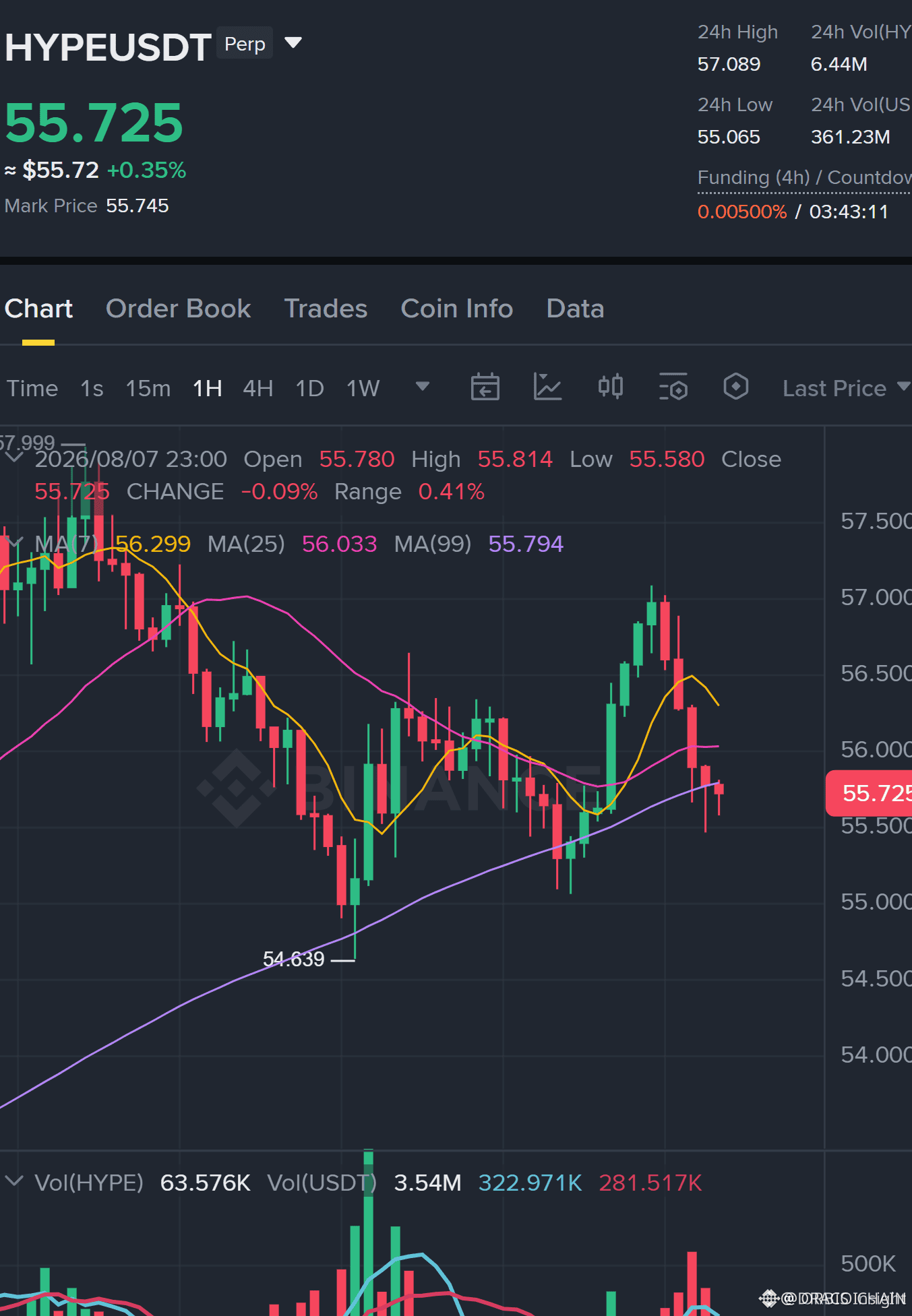Switch to the Order Book tab

(x=179, y=309)
